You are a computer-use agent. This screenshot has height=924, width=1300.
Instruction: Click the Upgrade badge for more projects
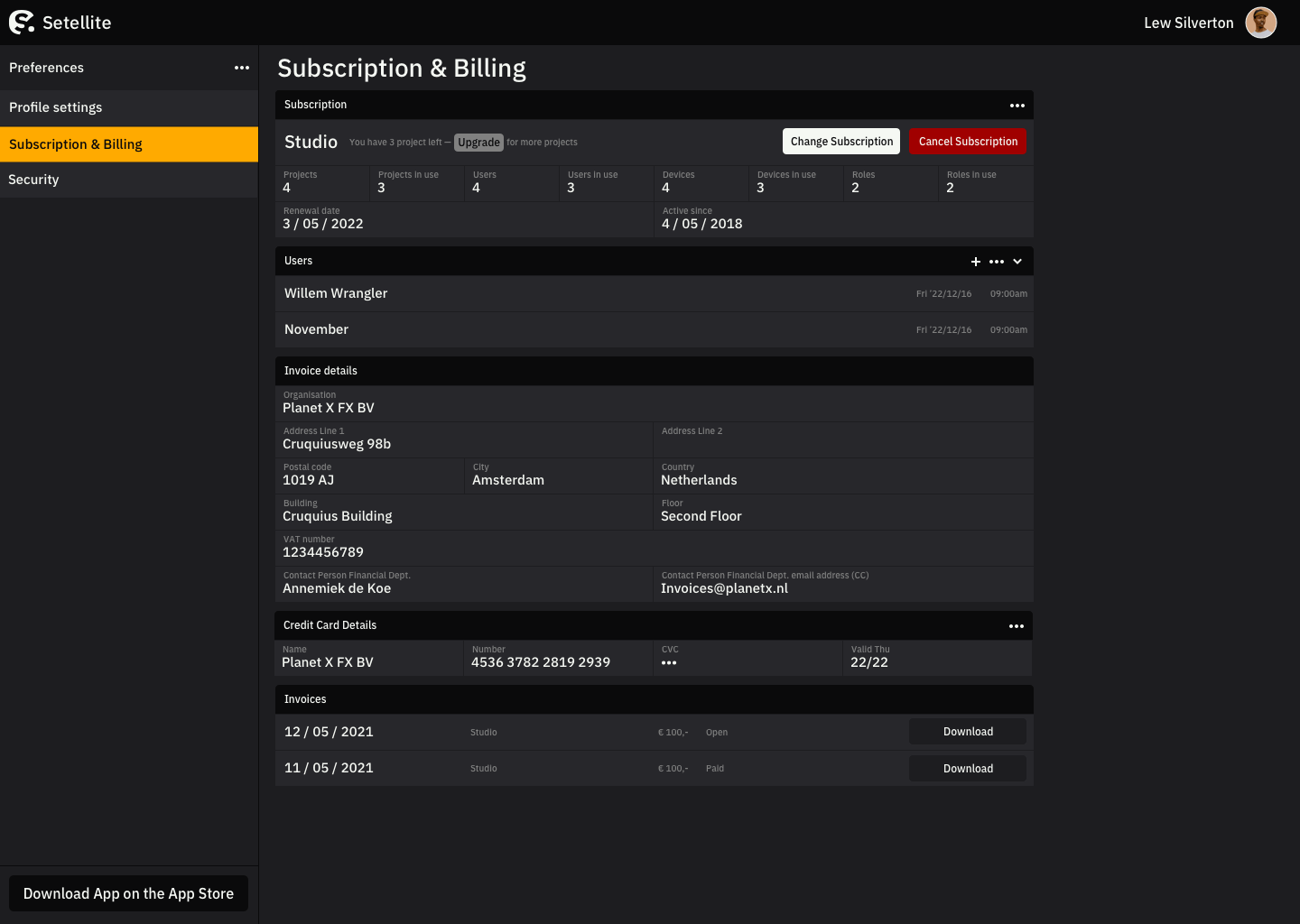coord(478,143)
